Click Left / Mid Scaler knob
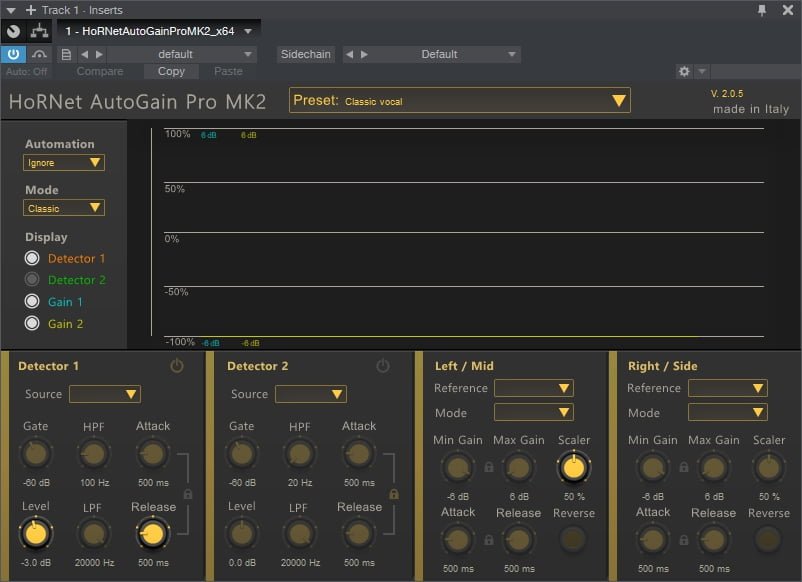This screenshot has width=802, height=582. (574, 468)
